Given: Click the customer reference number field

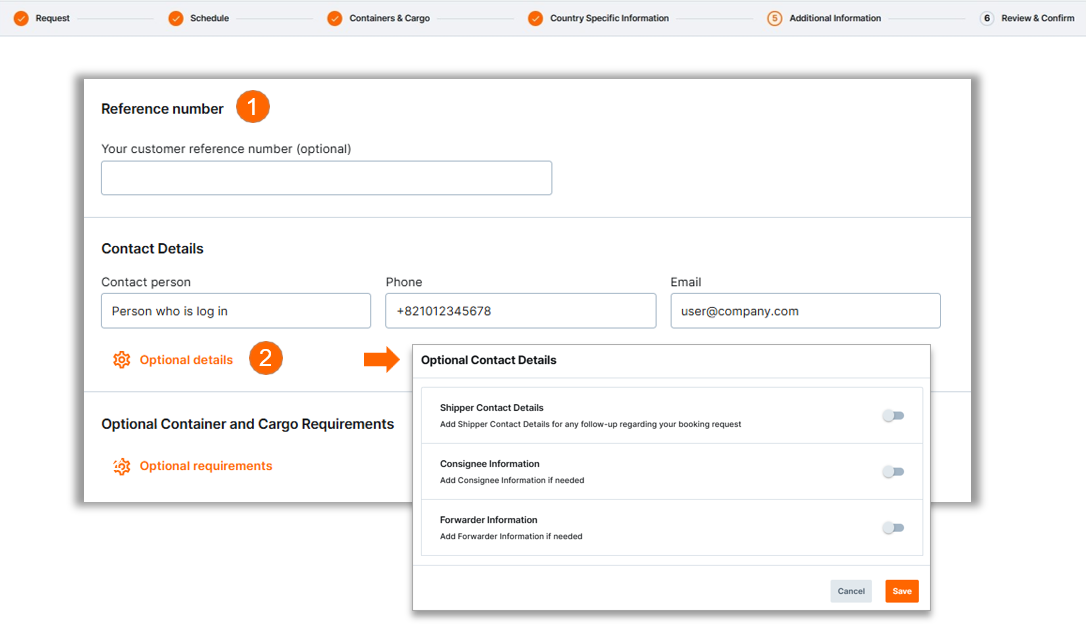Looking at the screenshot, I should [326, 178].
